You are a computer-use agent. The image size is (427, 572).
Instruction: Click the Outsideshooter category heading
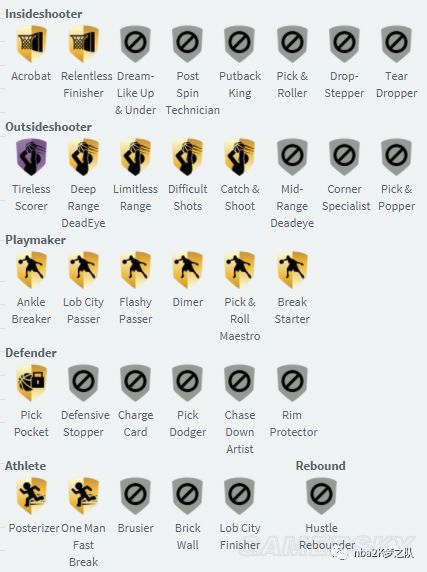pyautogui.click(x=48, y=127)
